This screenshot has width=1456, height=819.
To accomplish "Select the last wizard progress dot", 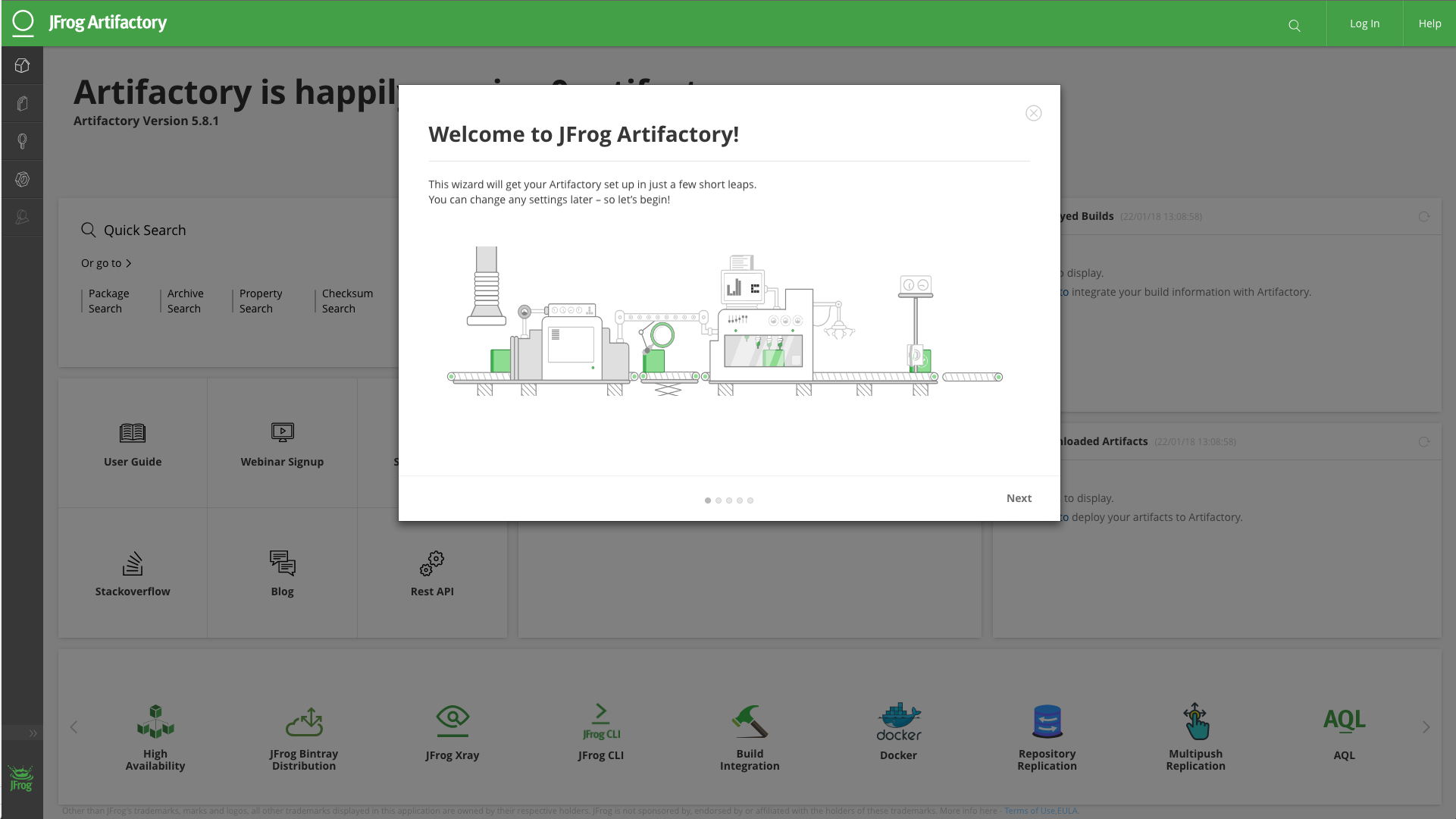I will point(750,500).
